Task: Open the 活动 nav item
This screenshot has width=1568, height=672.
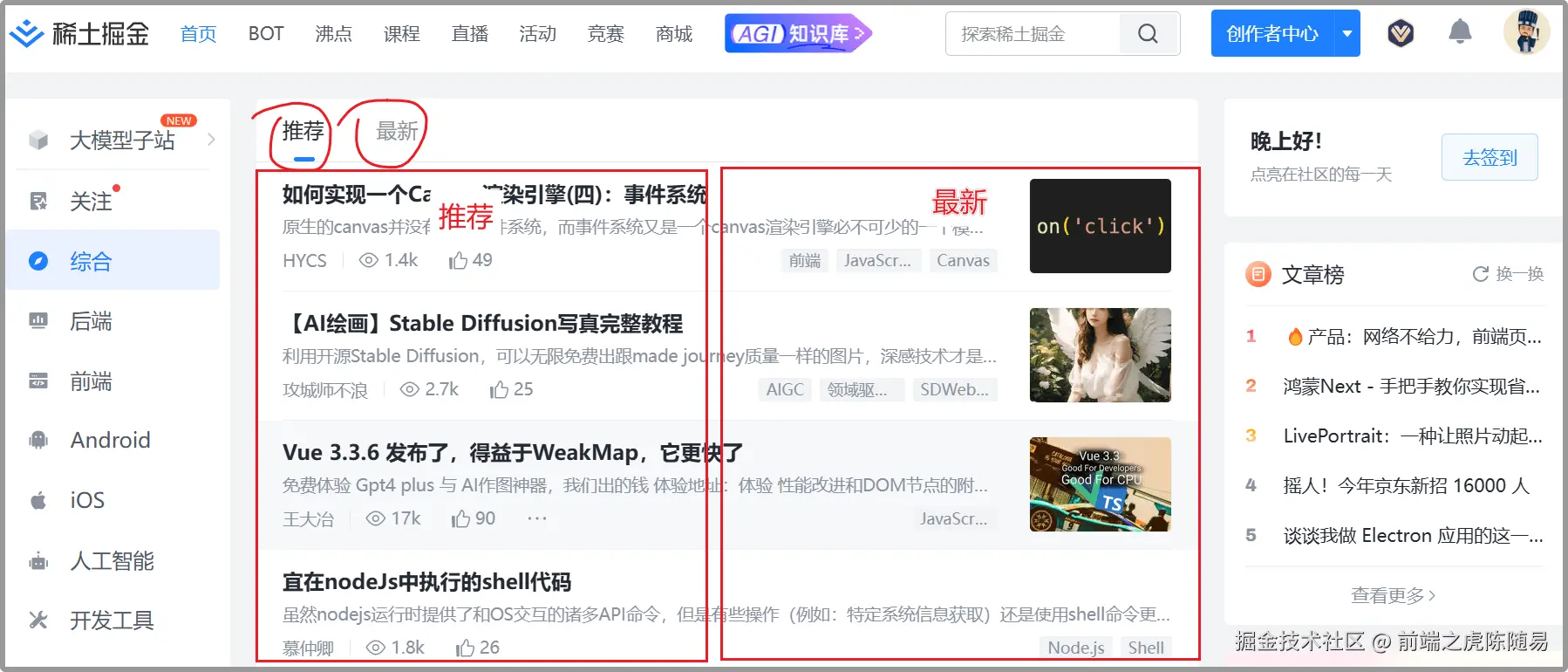Action: (537, 34)
